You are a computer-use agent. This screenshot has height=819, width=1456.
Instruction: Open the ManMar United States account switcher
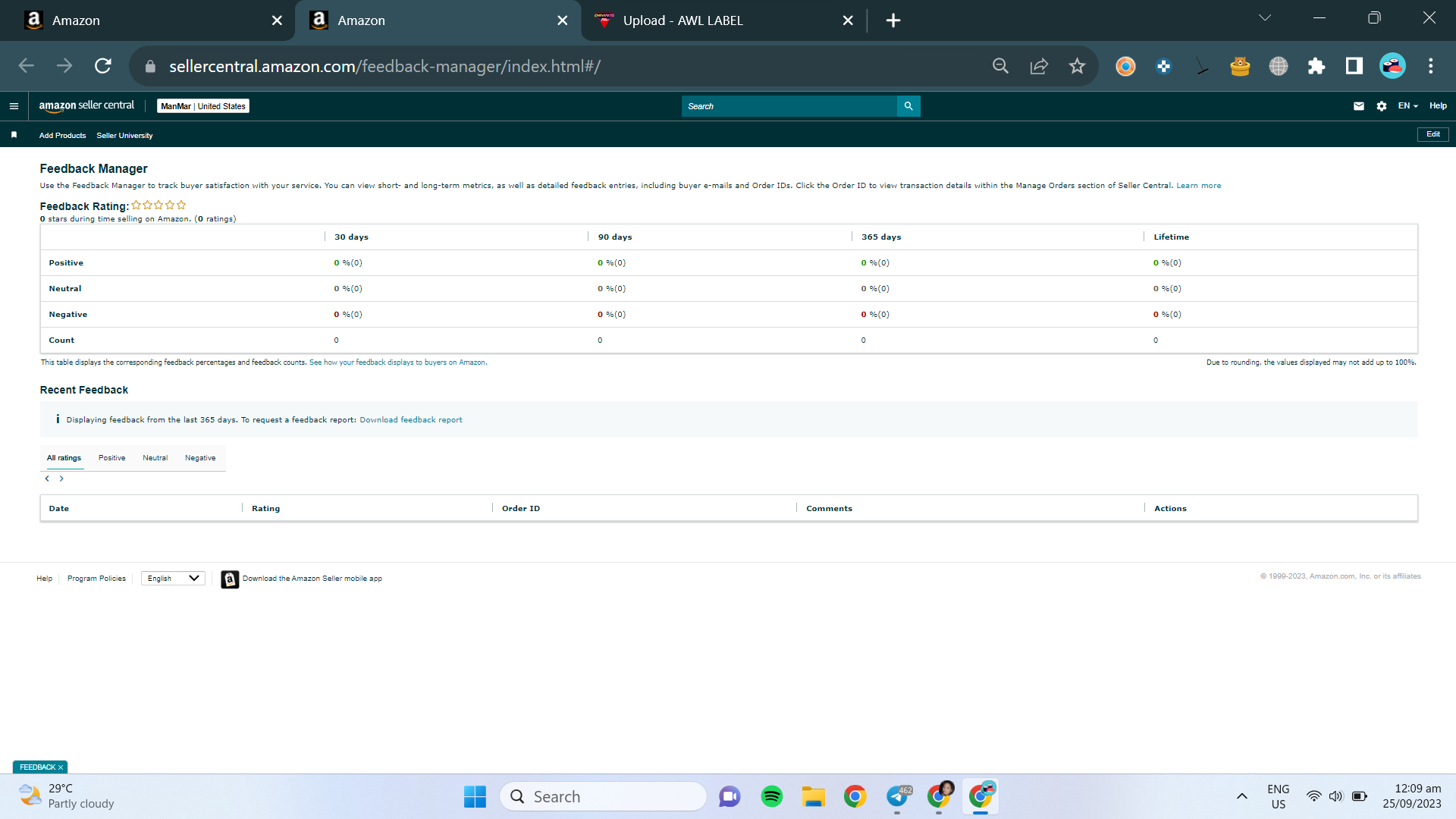203,106
